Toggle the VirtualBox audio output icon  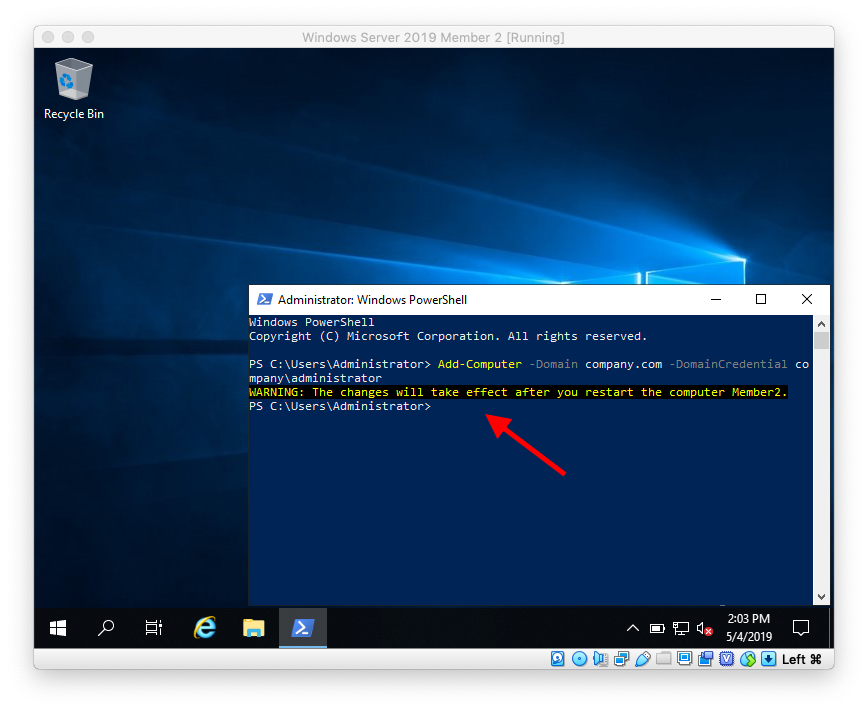click(598, 658)
